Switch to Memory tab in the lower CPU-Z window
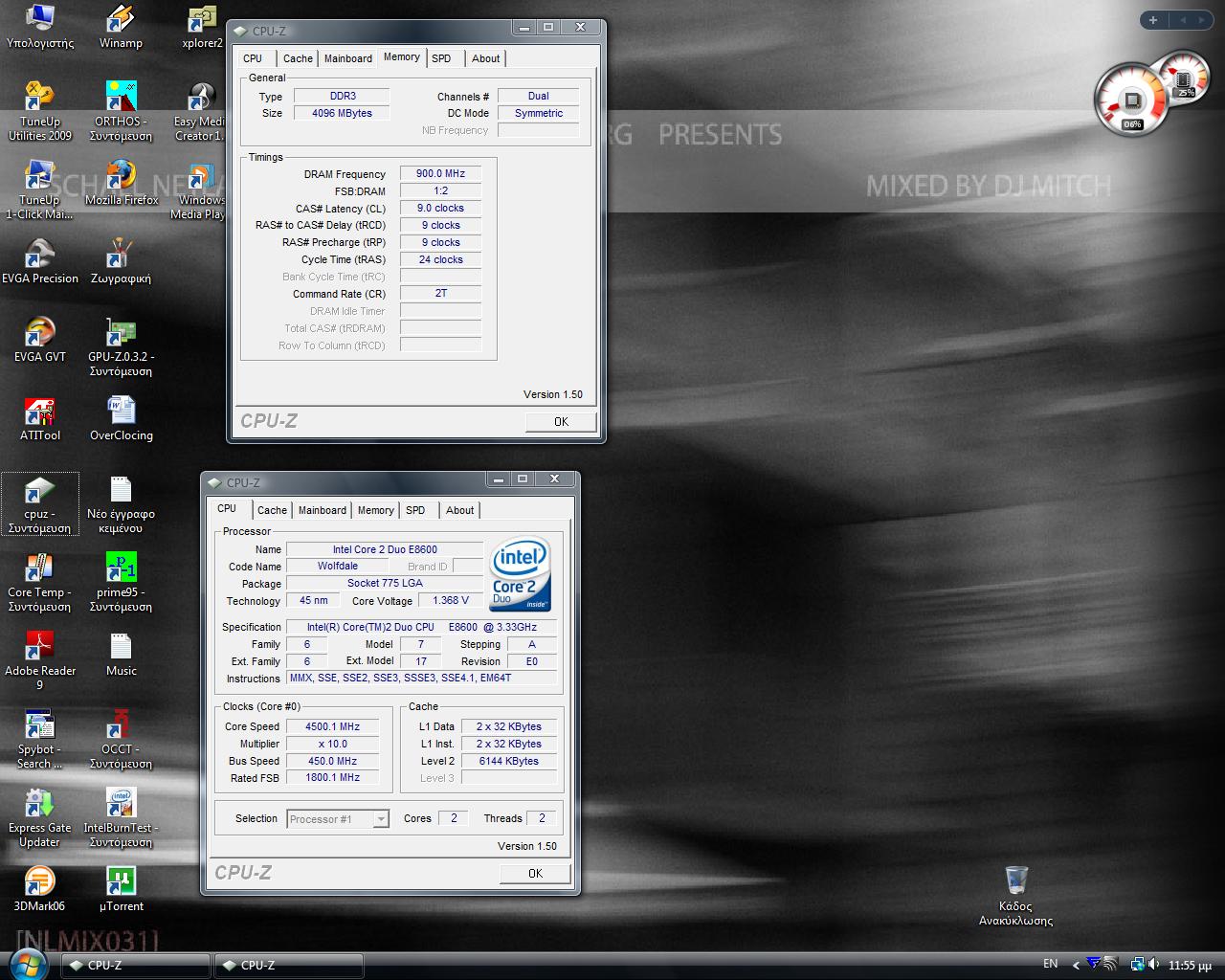This screenshot has width=1225, height=980. click(x=376, y=510)
